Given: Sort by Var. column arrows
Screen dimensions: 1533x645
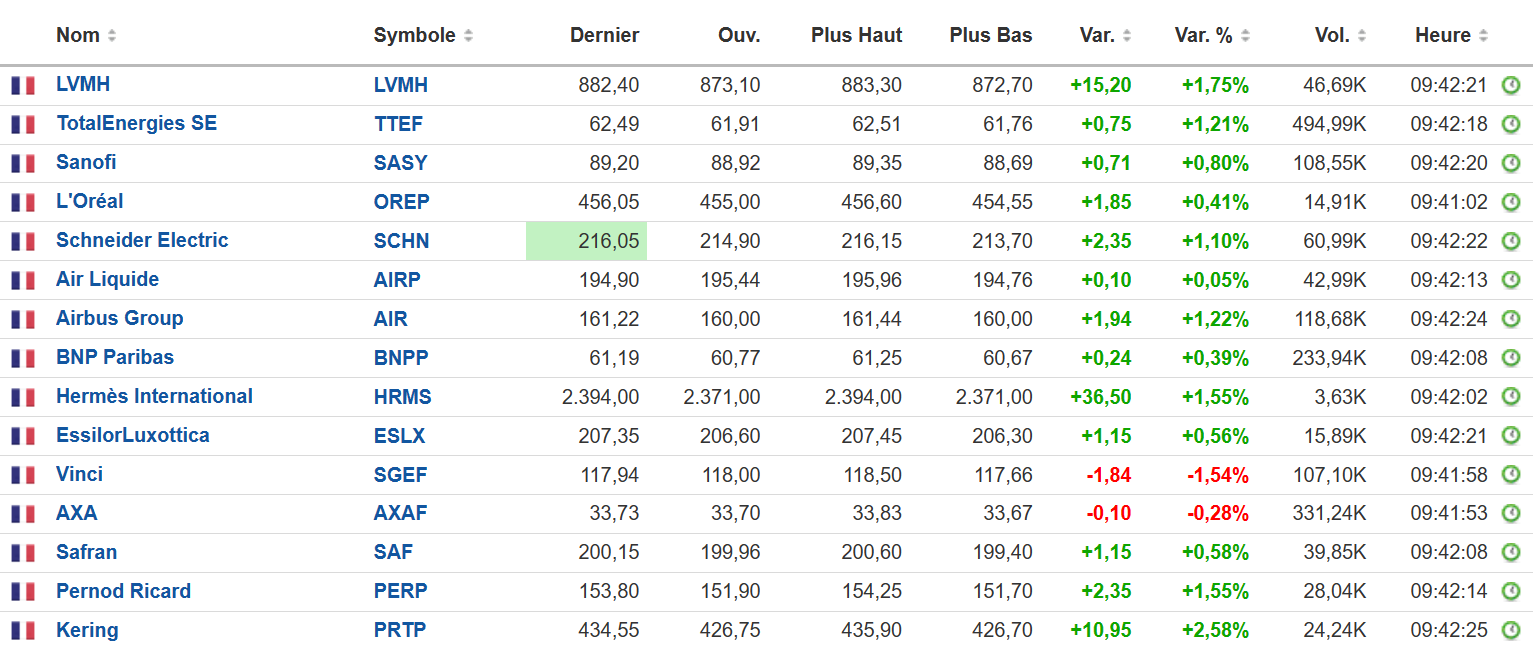Looking at the screenshot, I should (1127, 36).
